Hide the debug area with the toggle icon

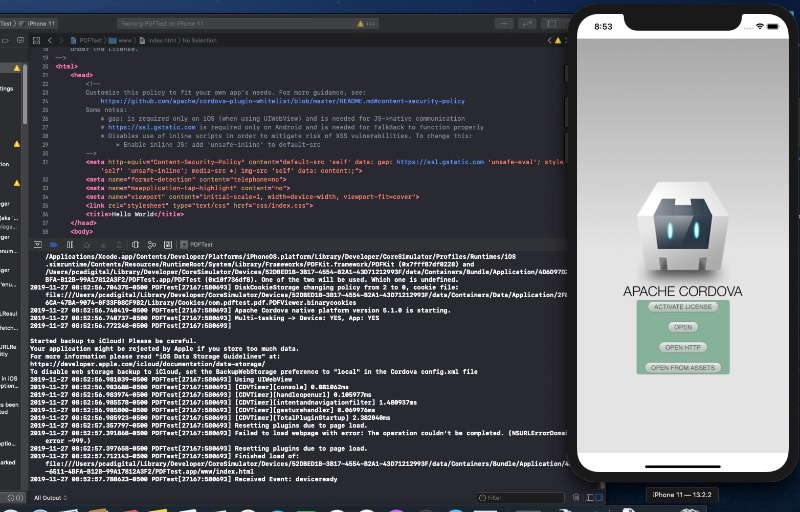[x=37, y=243]
